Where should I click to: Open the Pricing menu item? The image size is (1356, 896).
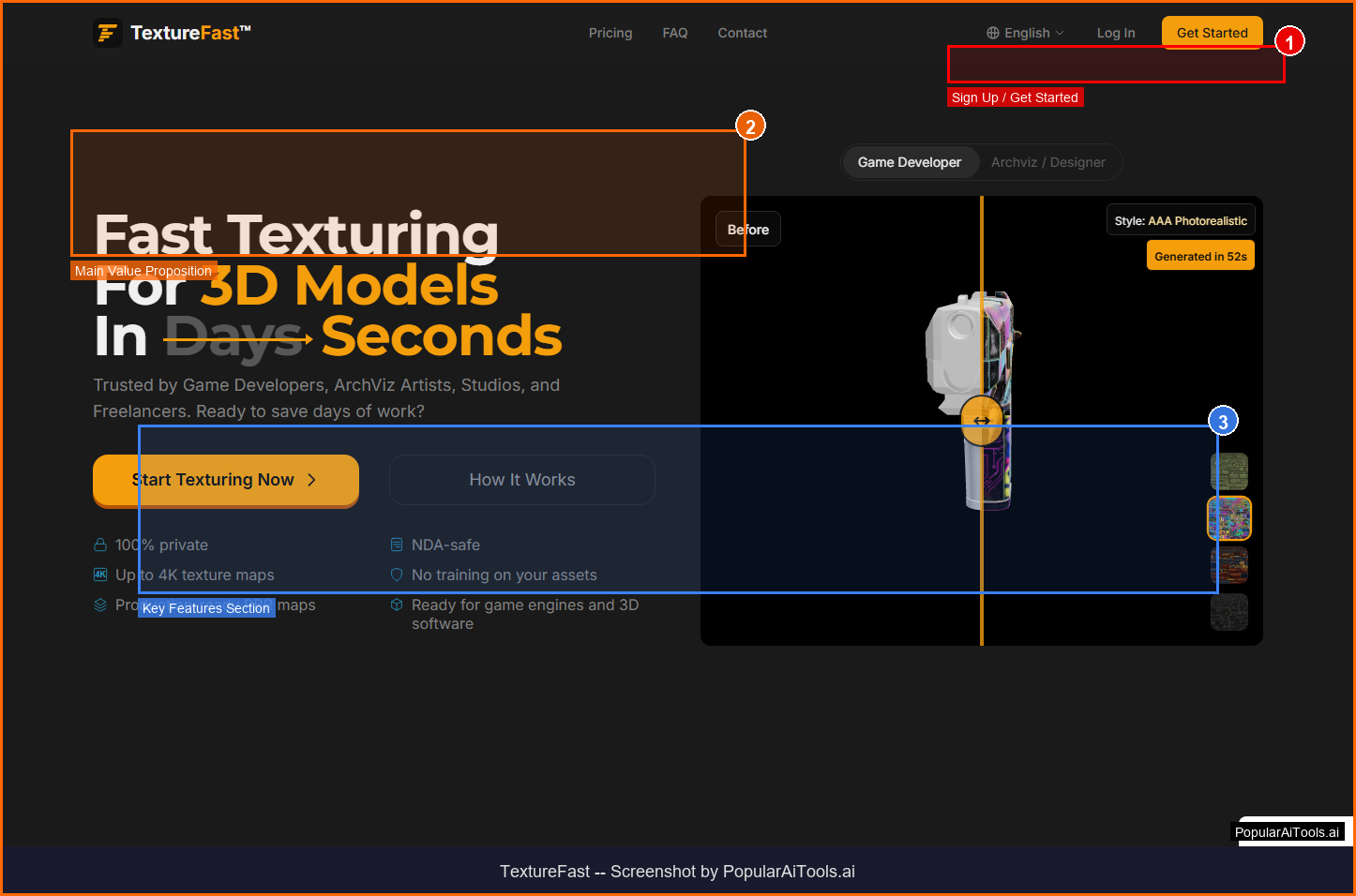click(x=610, y=33)
